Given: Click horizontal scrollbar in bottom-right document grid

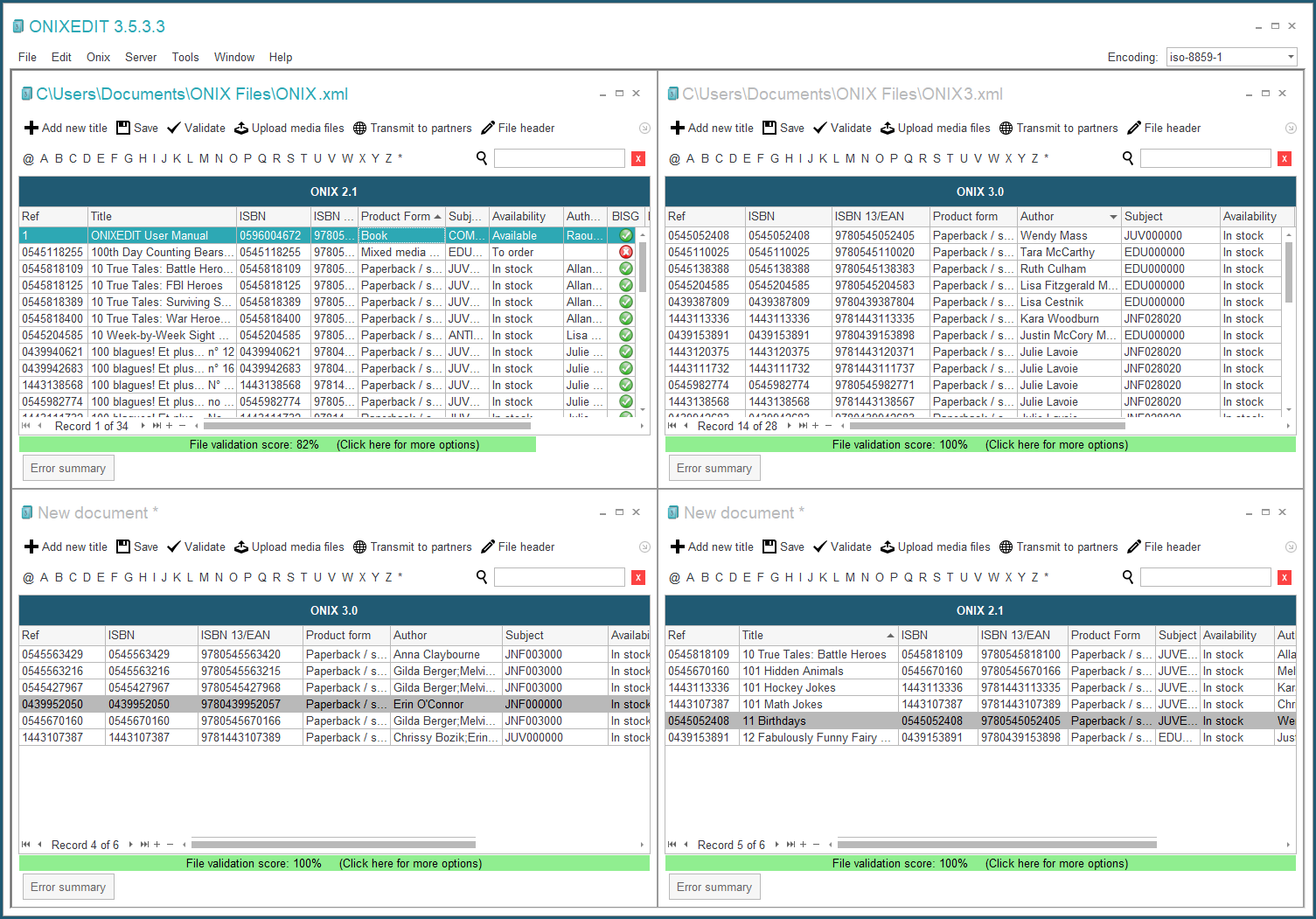Looking at the screenshot, I should coord(997,845).
